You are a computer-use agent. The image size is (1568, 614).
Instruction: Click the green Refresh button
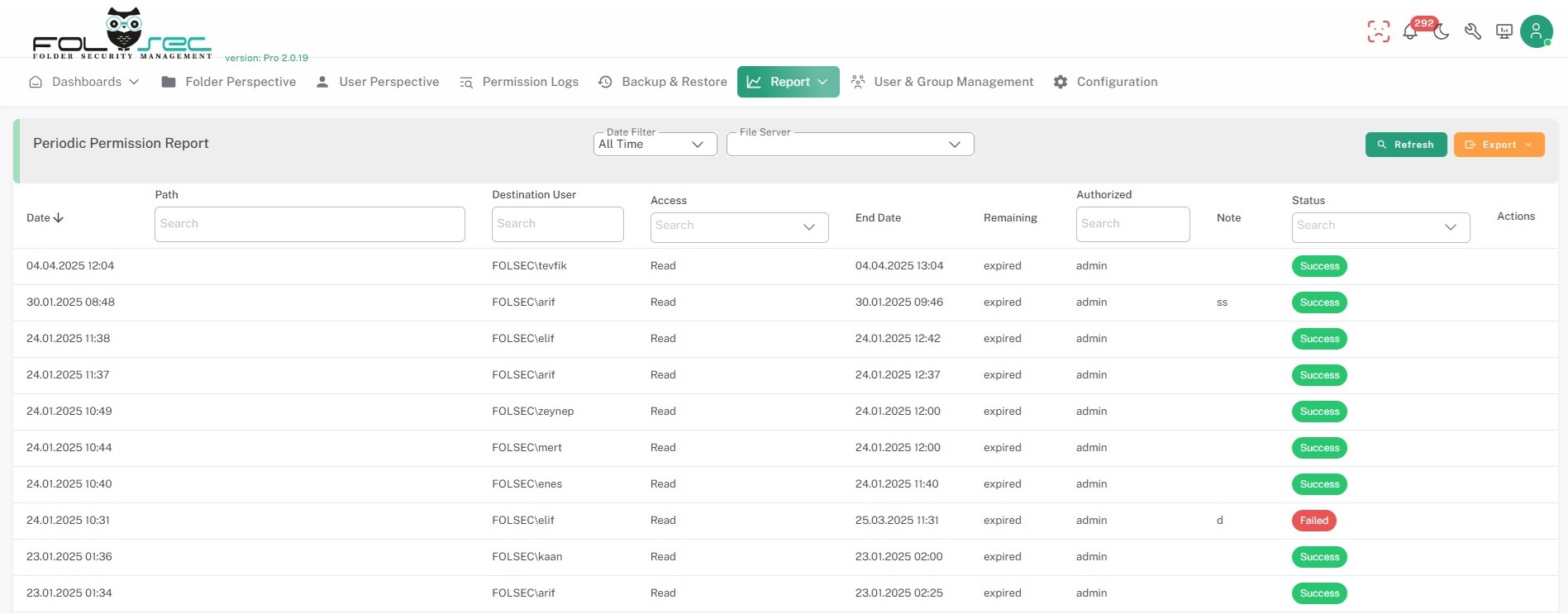1405,145
